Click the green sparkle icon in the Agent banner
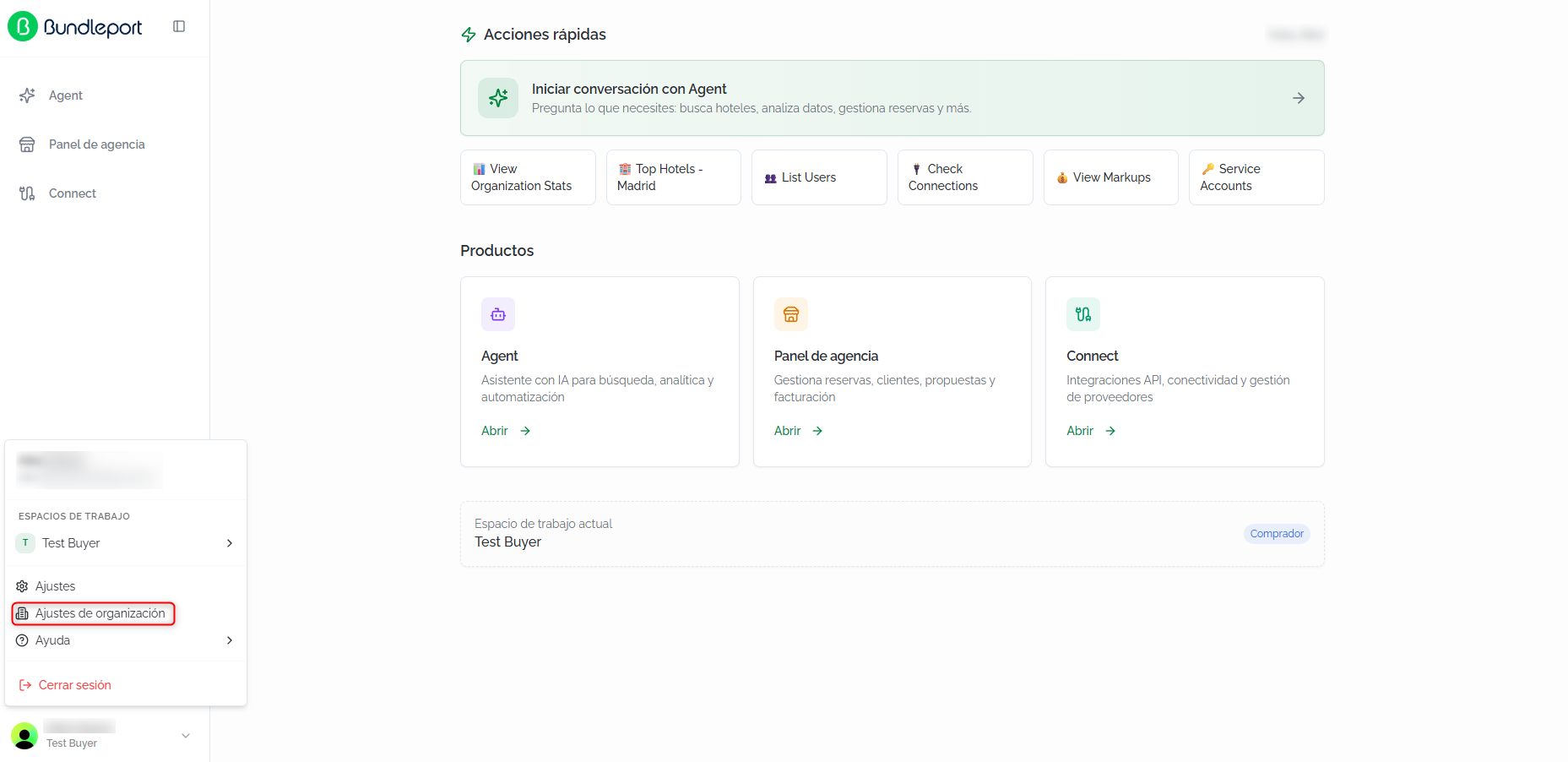Screen dimensions: 1568x762 [498, 98]
